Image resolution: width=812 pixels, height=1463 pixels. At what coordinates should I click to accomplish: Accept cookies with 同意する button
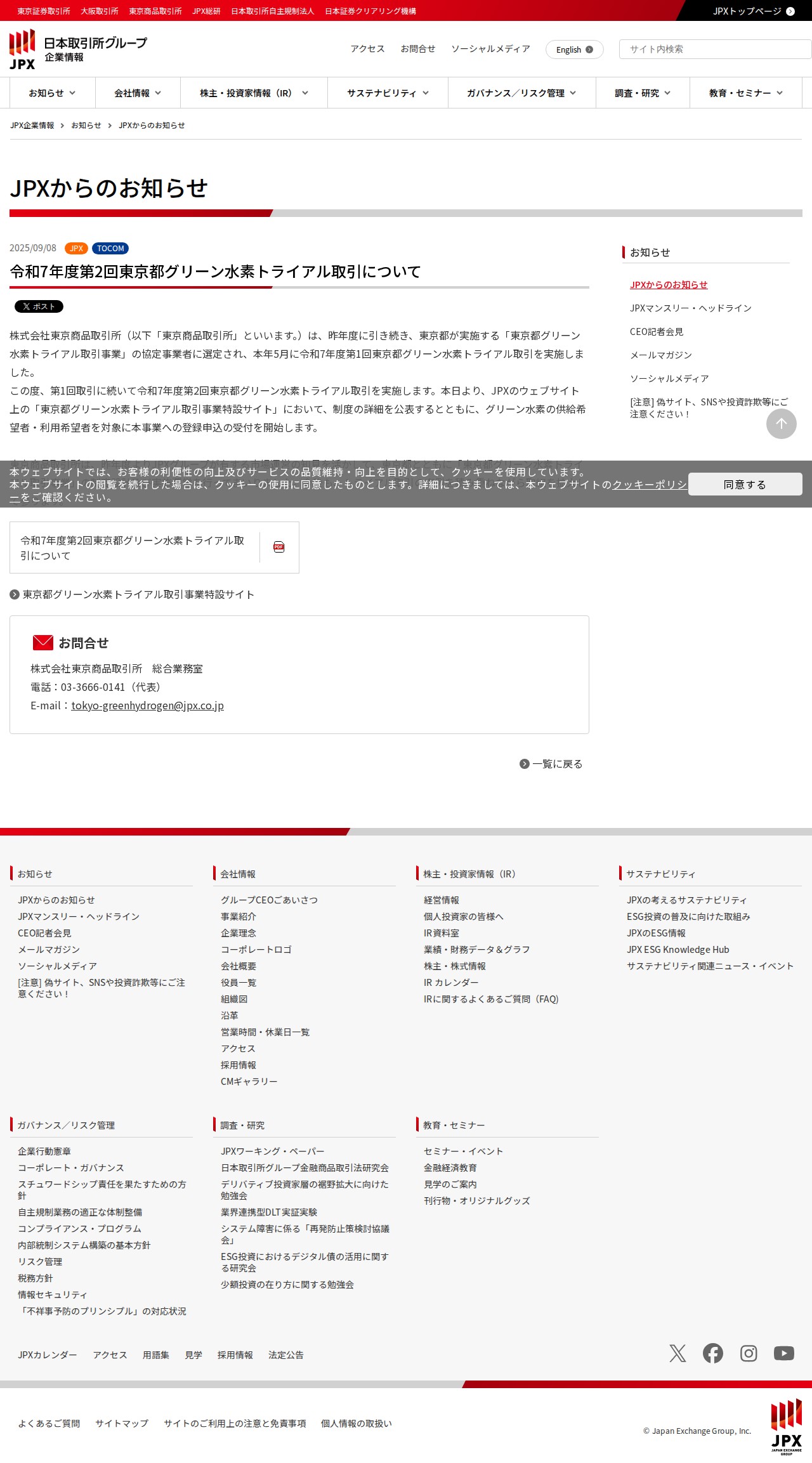coord(745,485)
